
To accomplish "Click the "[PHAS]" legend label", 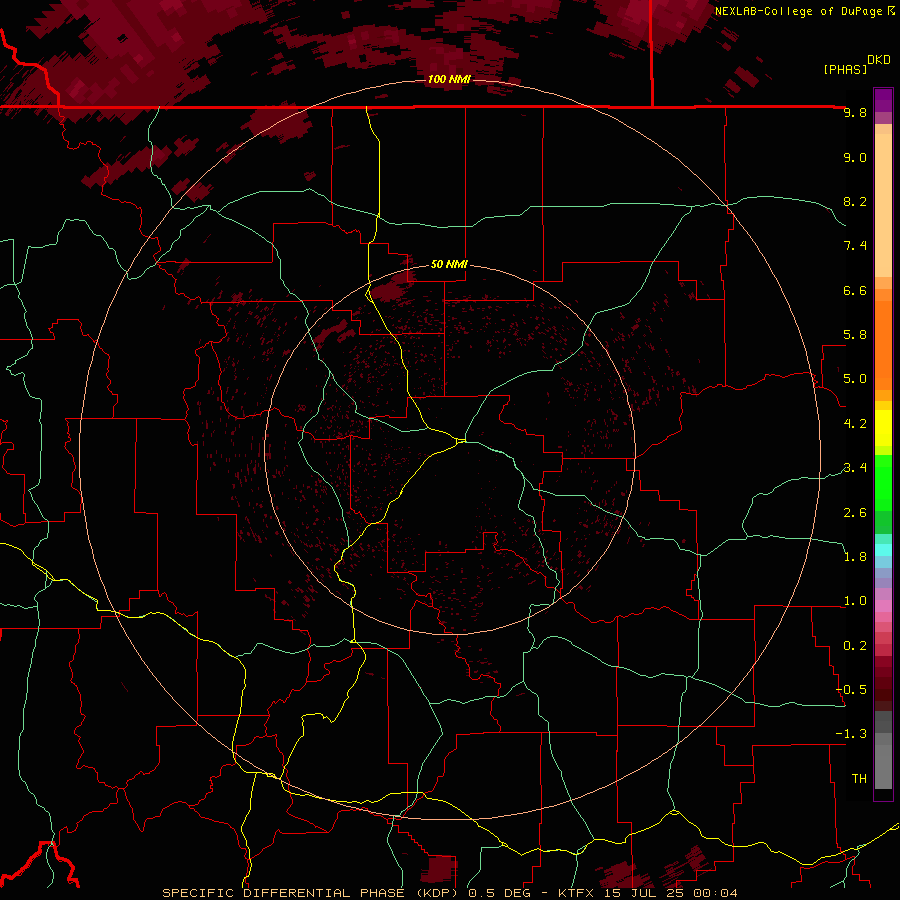I will (x=845, y=69).
